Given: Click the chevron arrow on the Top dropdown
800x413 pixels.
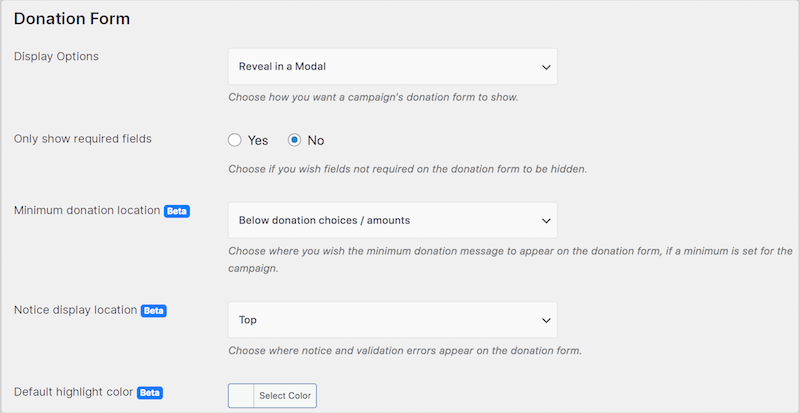Looking at the screenshot, I should pos(546,321).
